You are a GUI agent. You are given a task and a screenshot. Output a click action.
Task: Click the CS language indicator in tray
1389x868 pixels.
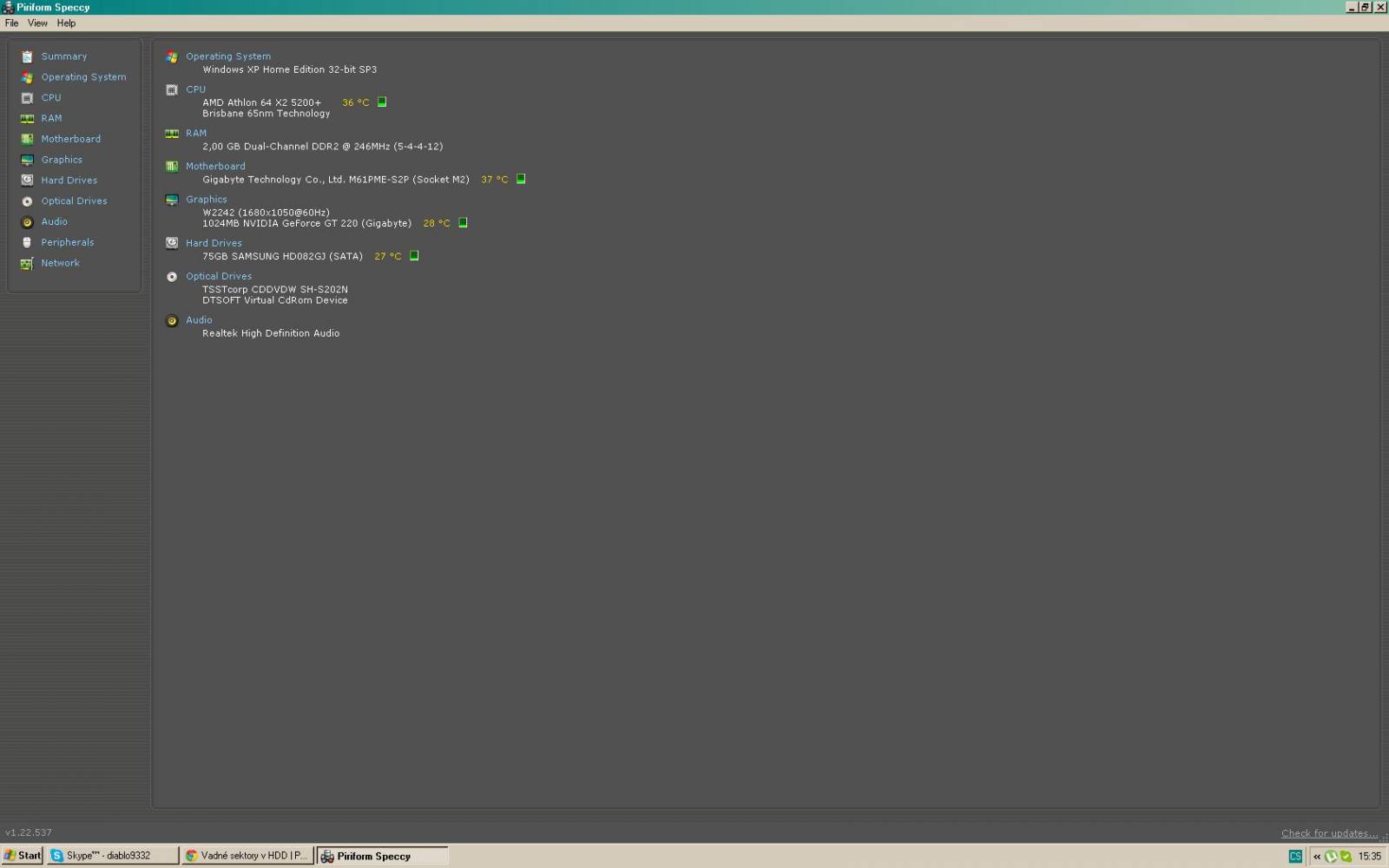[1295, 856]
